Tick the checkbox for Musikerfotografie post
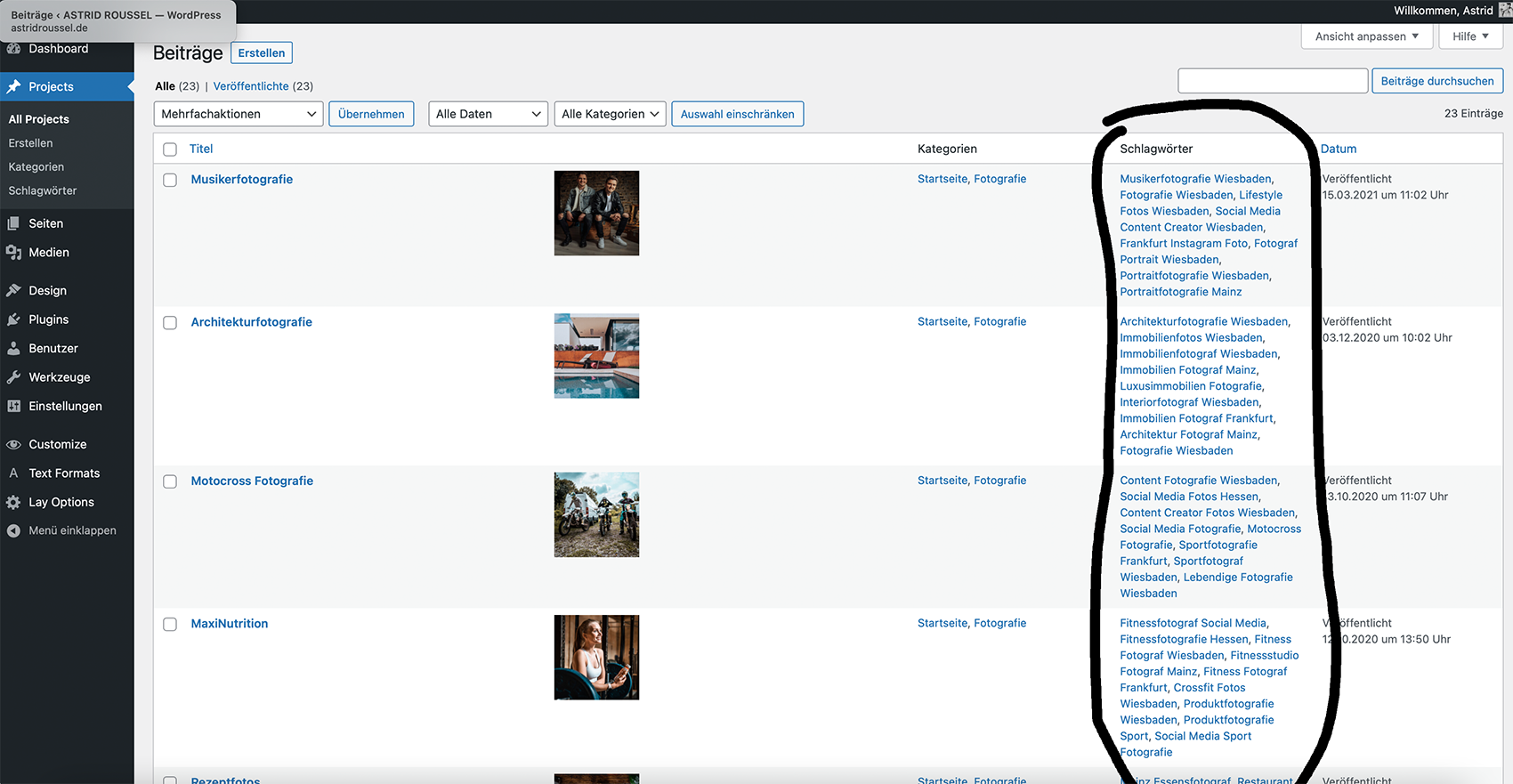Viewport: 1513px width, 784px height. click(x=170, y=180)
